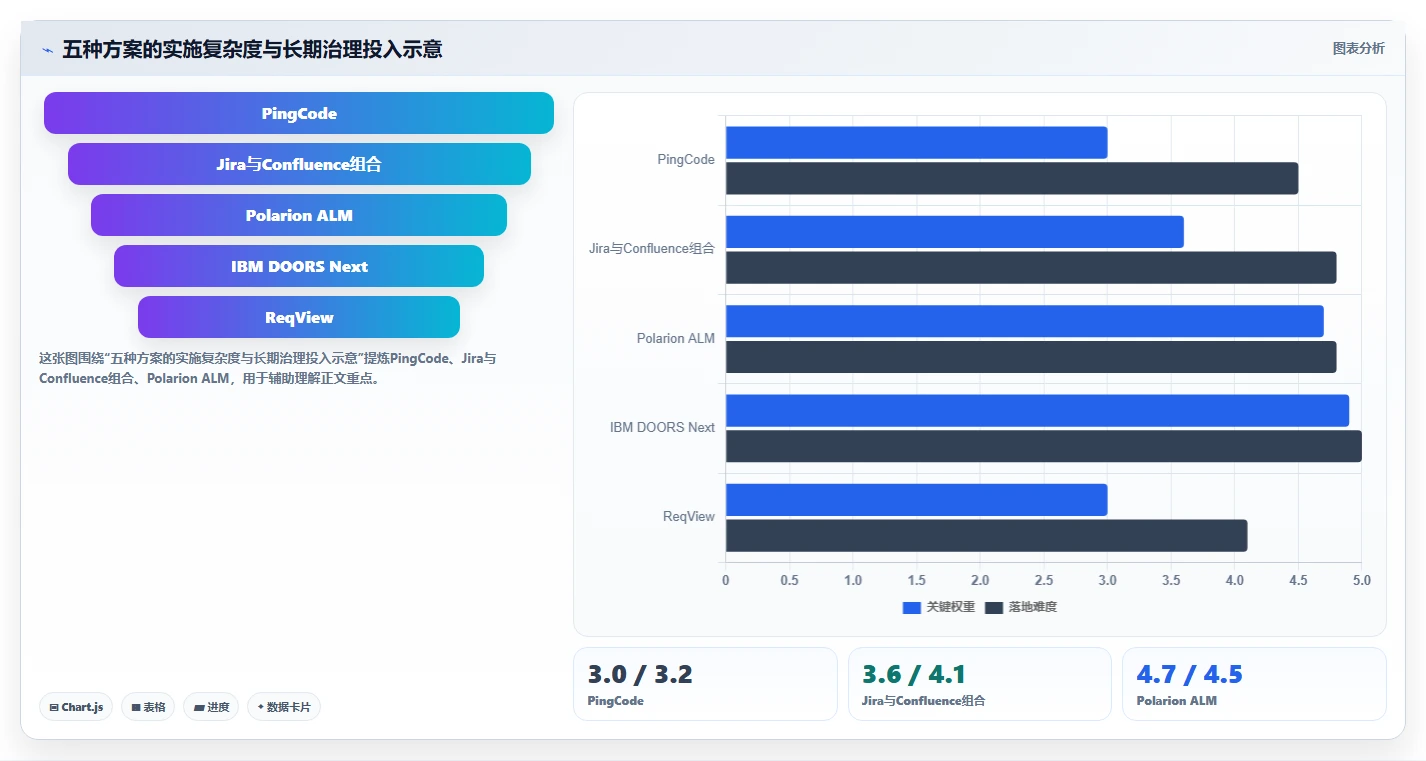Click the blue Jira与Confluence组合 chart bar
Viewport: 1426px width, 761px height.
coord(955,232)
